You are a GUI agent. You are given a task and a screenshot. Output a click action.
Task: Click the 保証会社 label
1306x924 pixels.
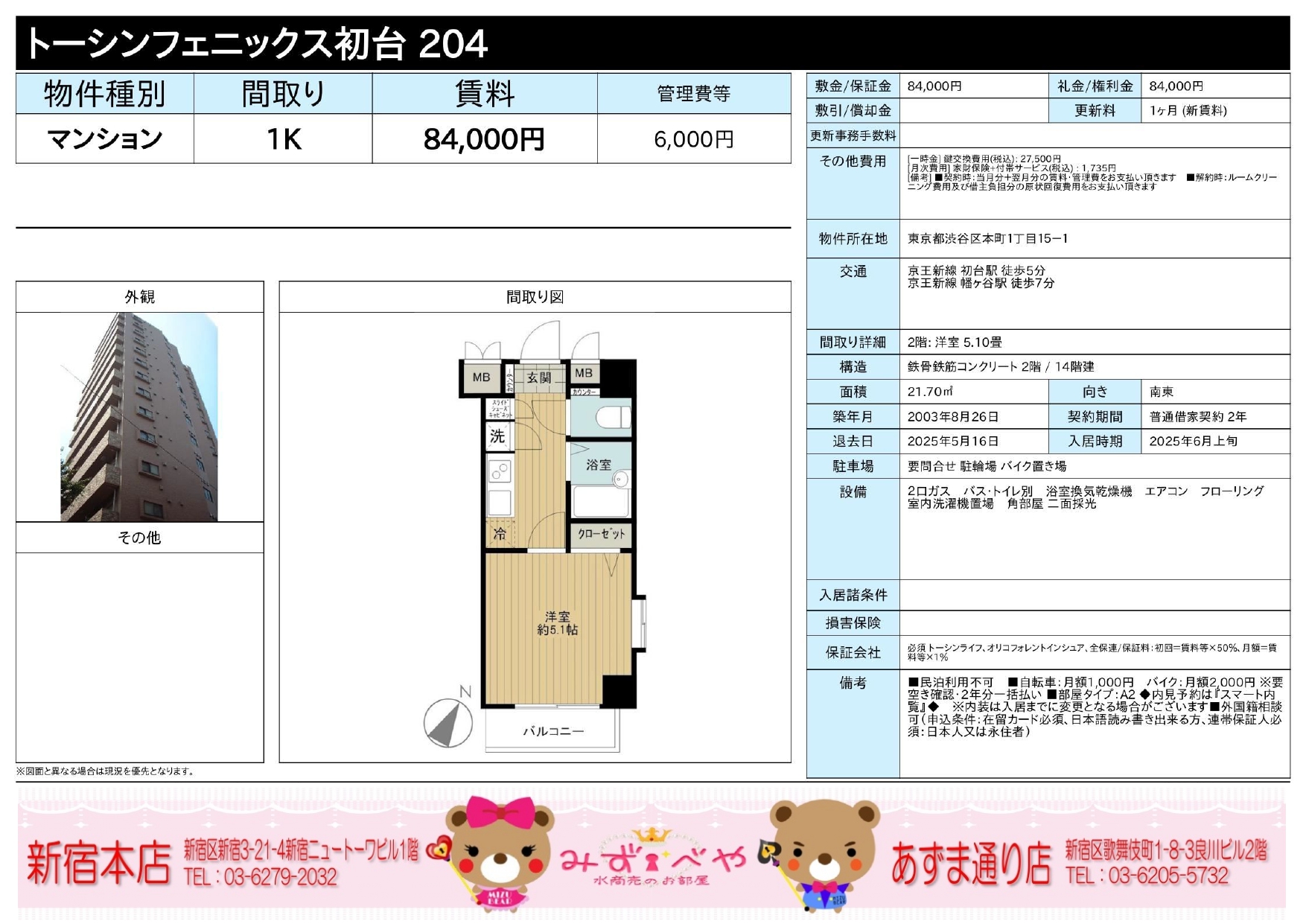pos(853,652)
